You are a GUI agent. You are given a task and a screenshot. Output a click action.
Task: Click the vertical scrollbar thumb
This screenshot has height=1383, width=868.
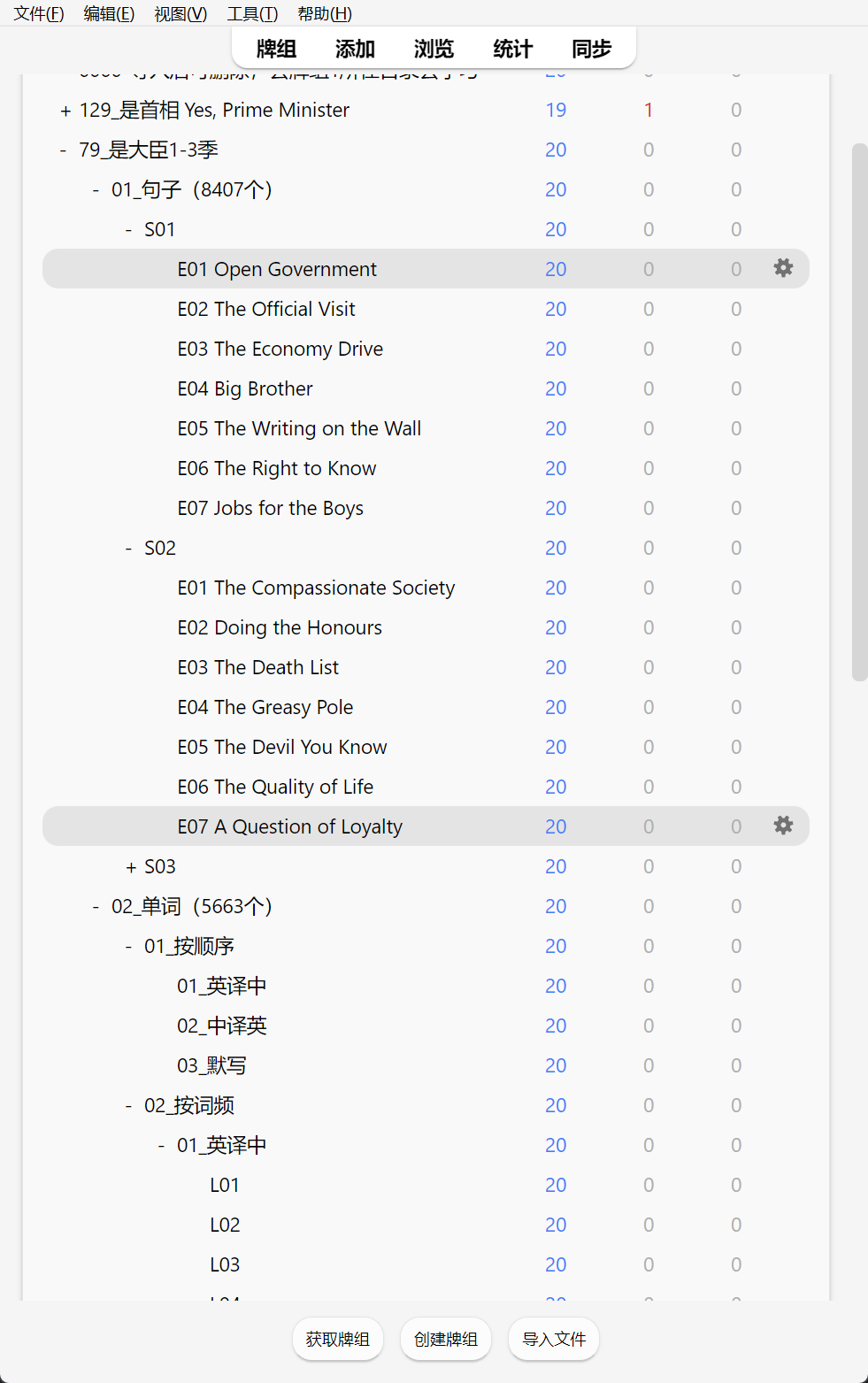(859, 411)
